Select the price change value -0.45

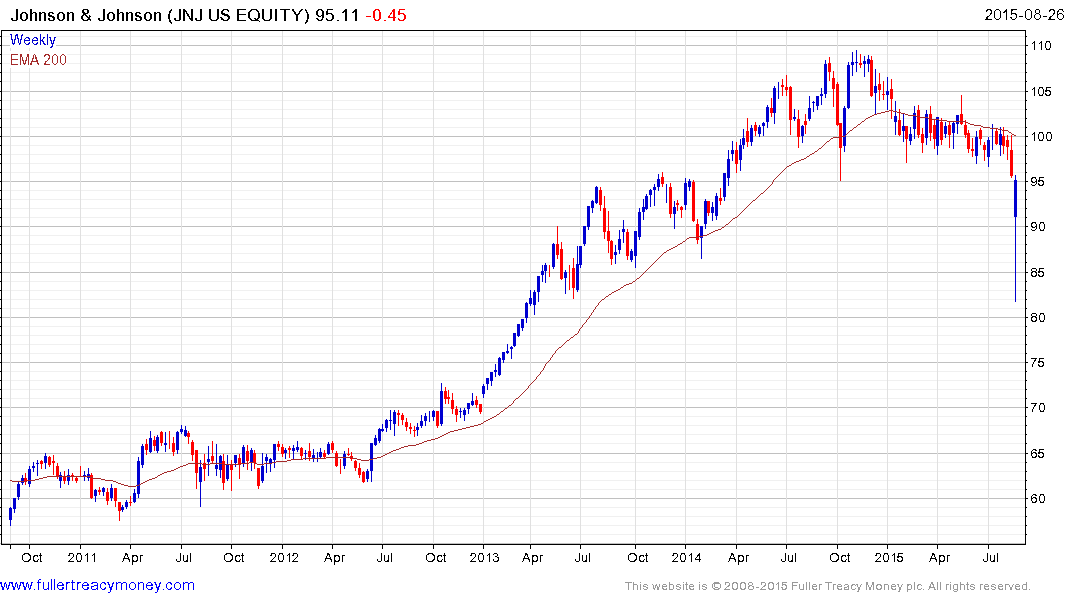point(386,15)
